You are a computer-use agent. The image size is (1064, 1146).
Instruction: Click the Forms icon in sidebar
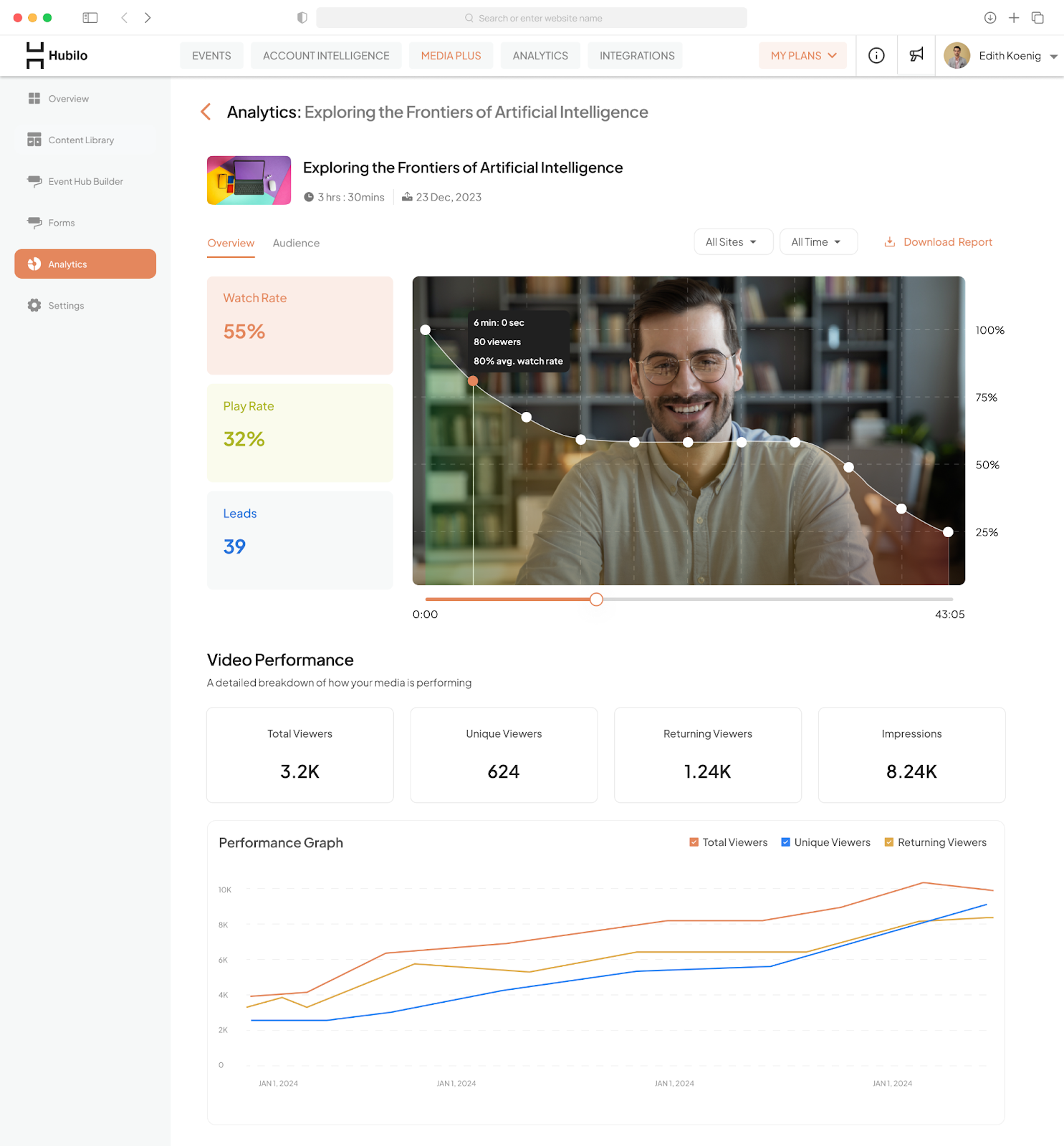tap(34, 223)
